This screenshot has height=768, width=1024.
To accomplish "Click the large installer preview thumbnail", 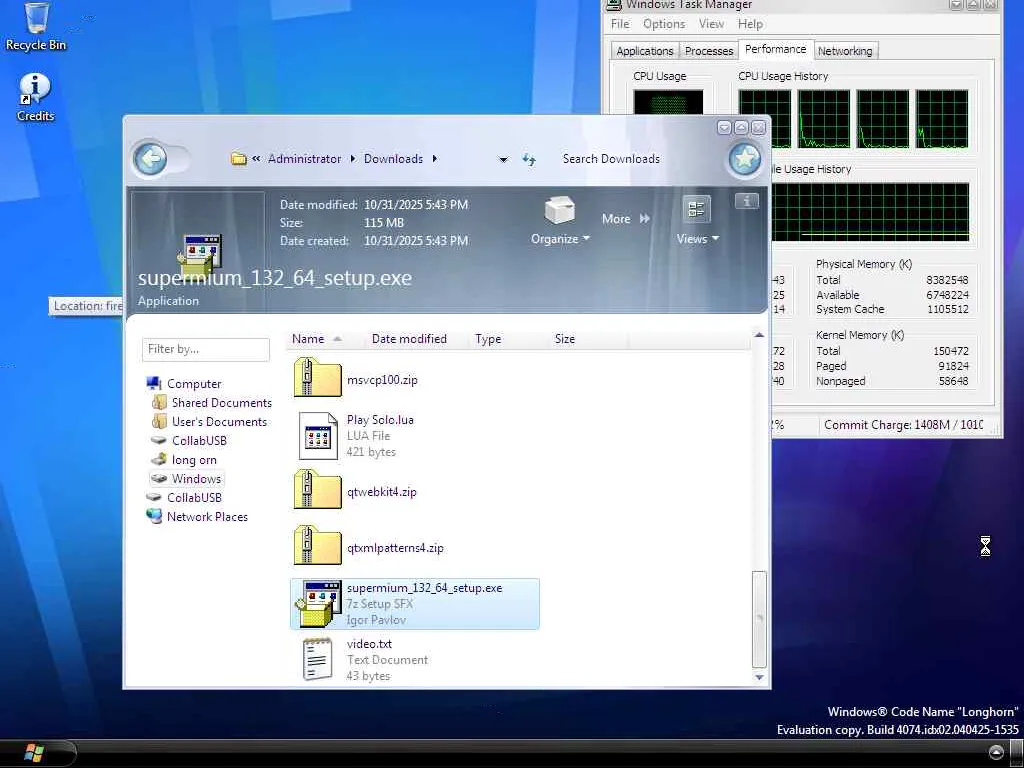I will click(200, 253).
